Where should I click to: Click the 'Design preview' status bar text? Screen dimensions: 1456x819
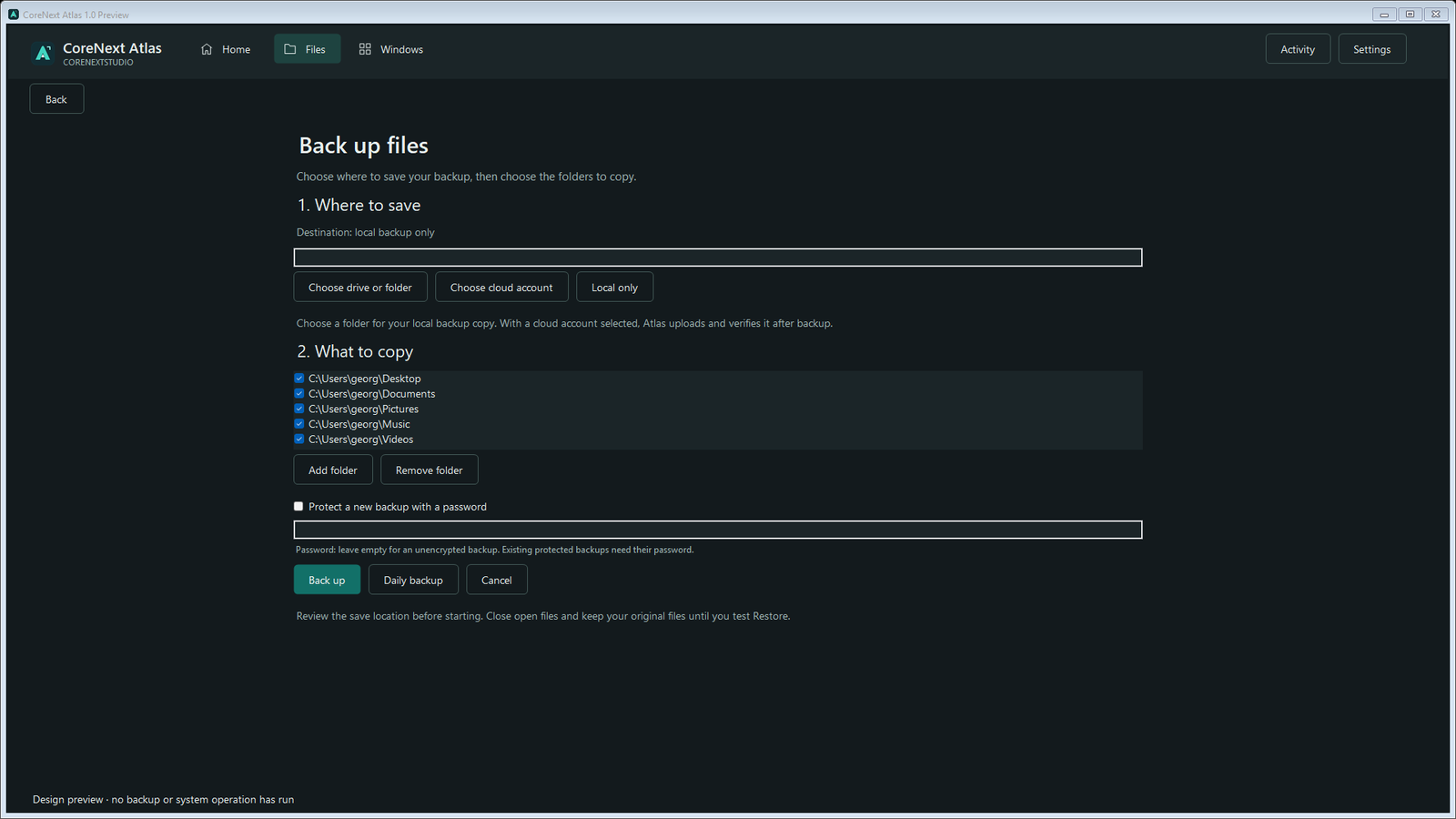pyautogui.click(x=163, y=800)
